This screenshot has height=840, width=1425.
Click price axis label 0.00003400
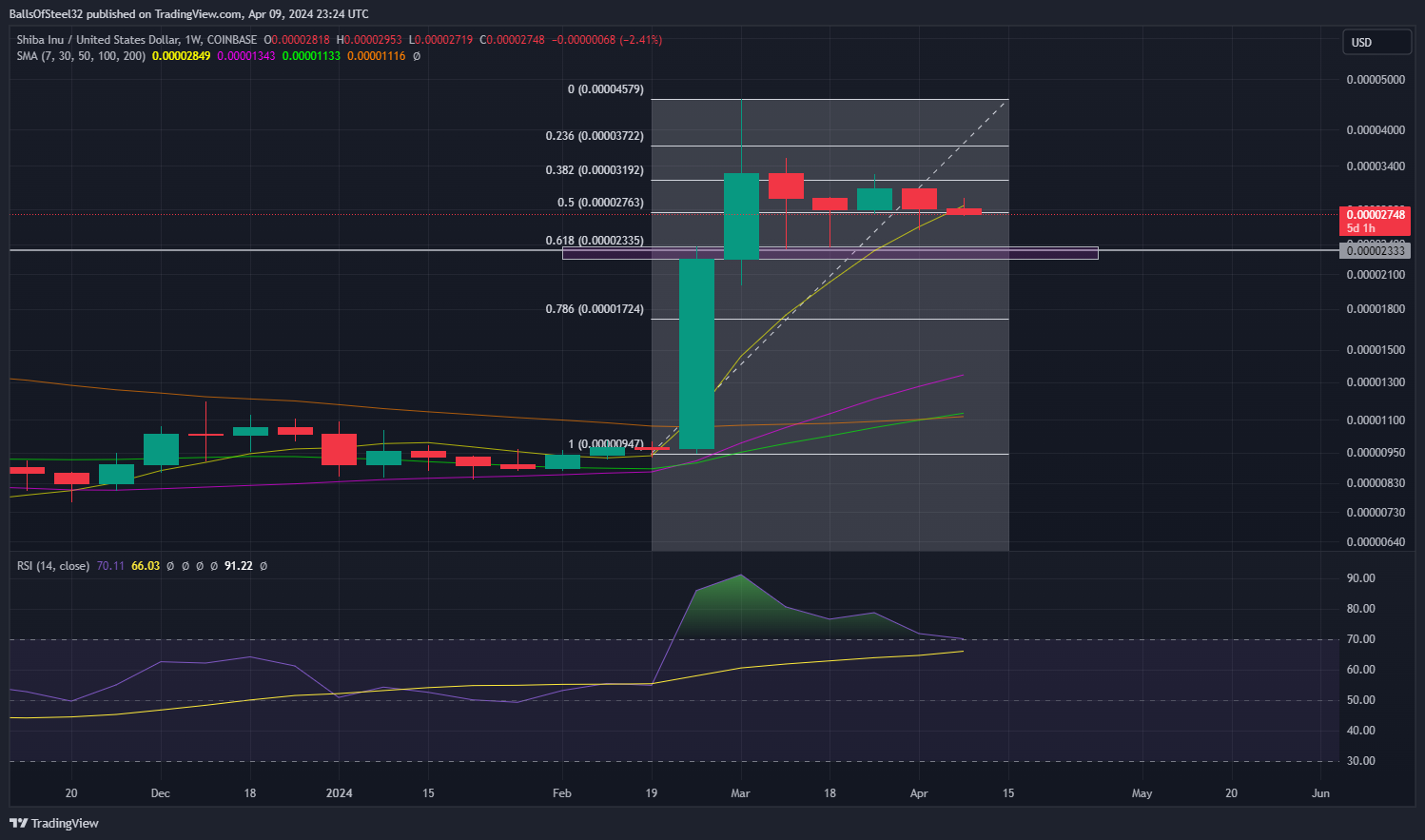(x=1376, y=166)
